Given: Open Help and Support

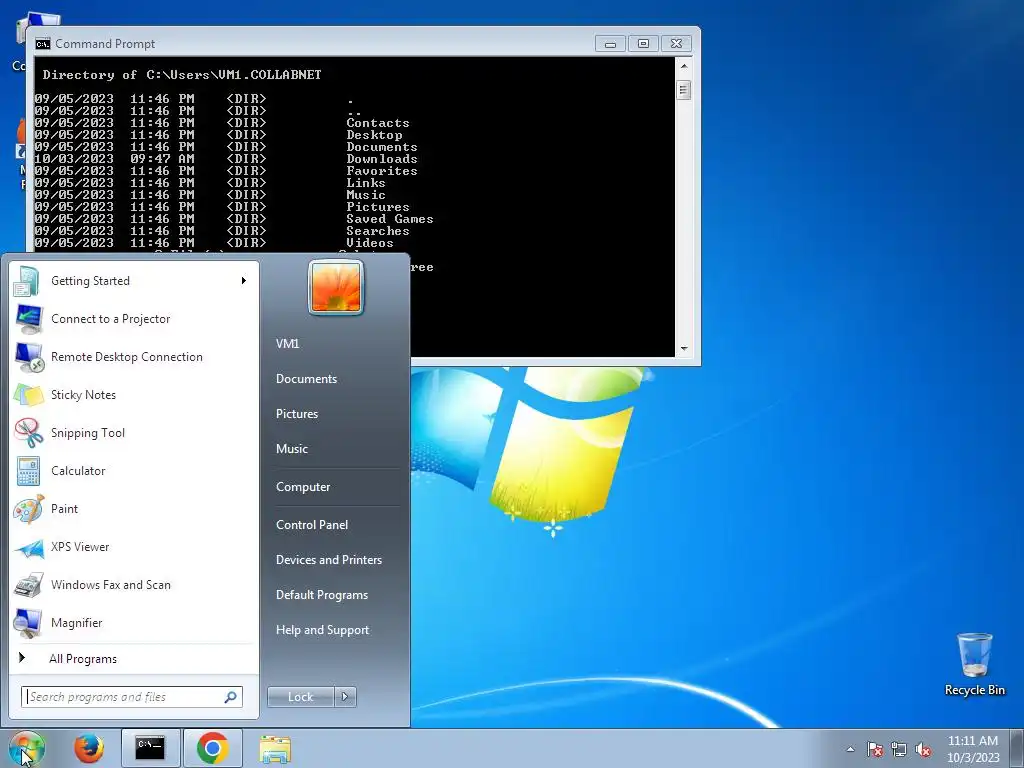Looking at the screenshot, I should tap(322, 630).
